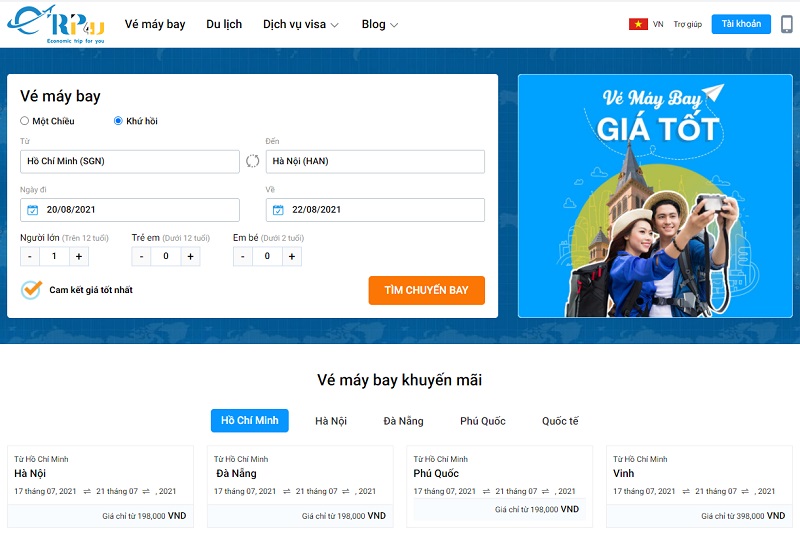Swap origin and destination with the circular arrows icon
Viewport: 800px width, 543px height.
pyautogui.click(x=253, y=161)
